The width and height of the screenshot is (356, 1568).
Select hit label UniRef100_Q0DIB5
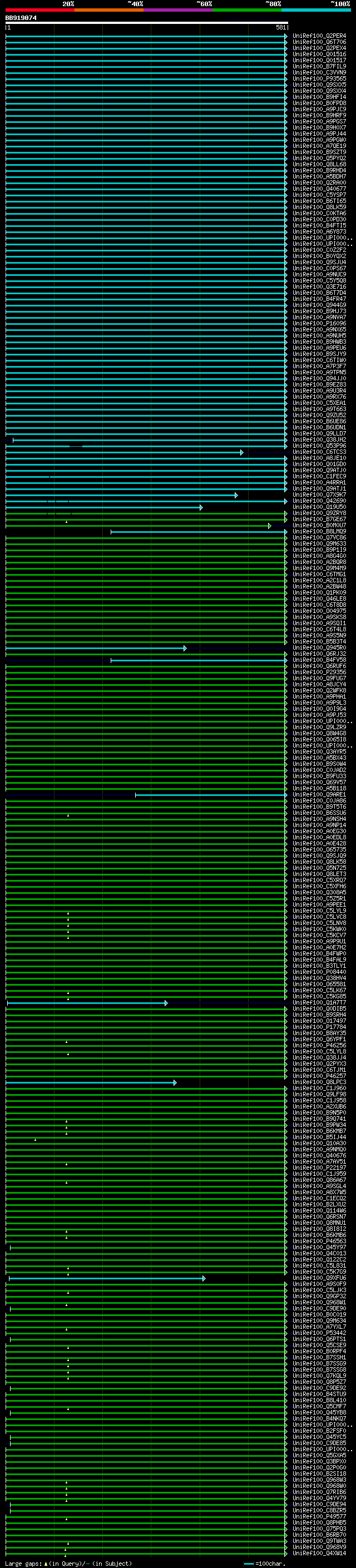319,1008
